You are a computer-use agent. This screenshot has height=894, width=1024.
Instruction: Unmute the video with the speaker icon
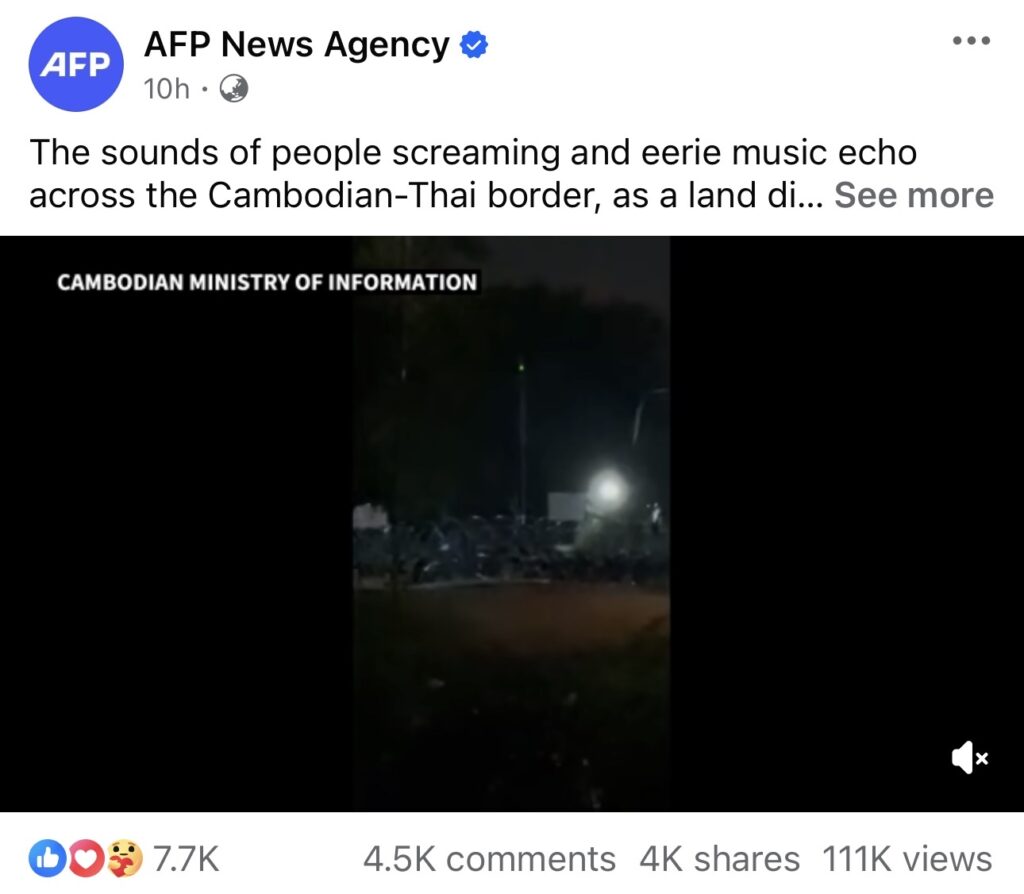point(970,758)
